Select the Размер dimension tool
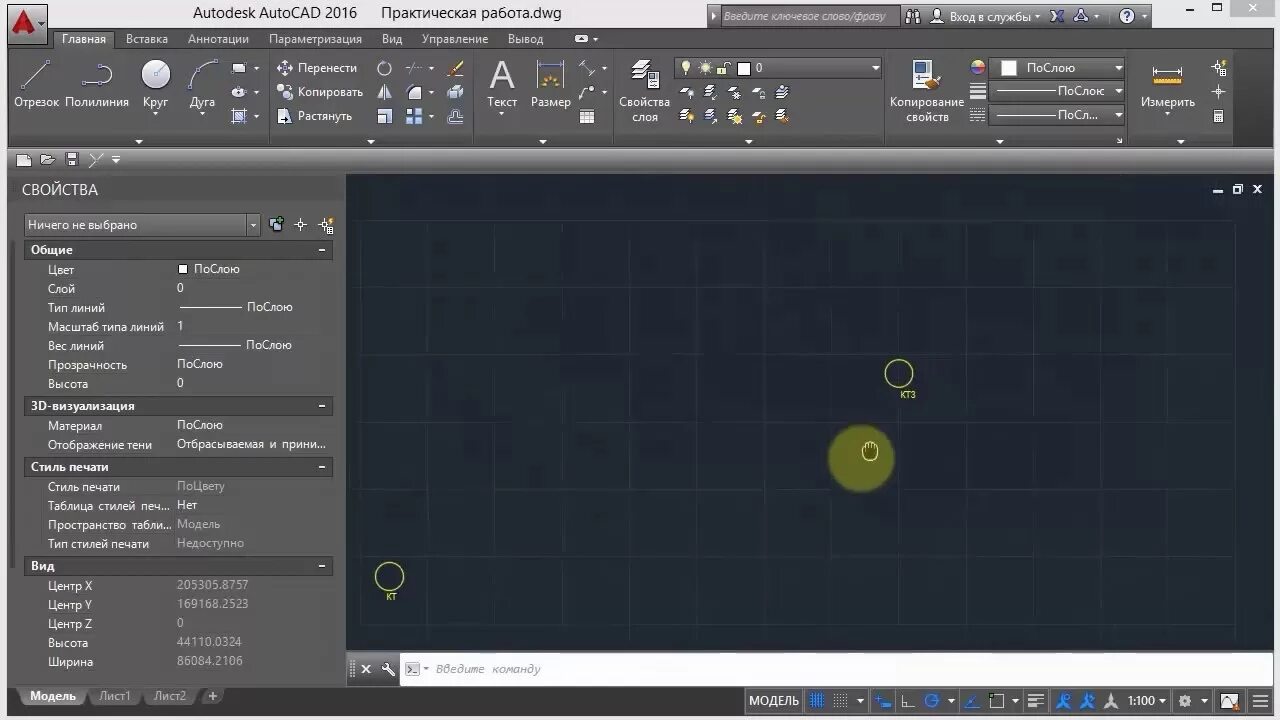1280x720 pixels. [x=550, y=83]
